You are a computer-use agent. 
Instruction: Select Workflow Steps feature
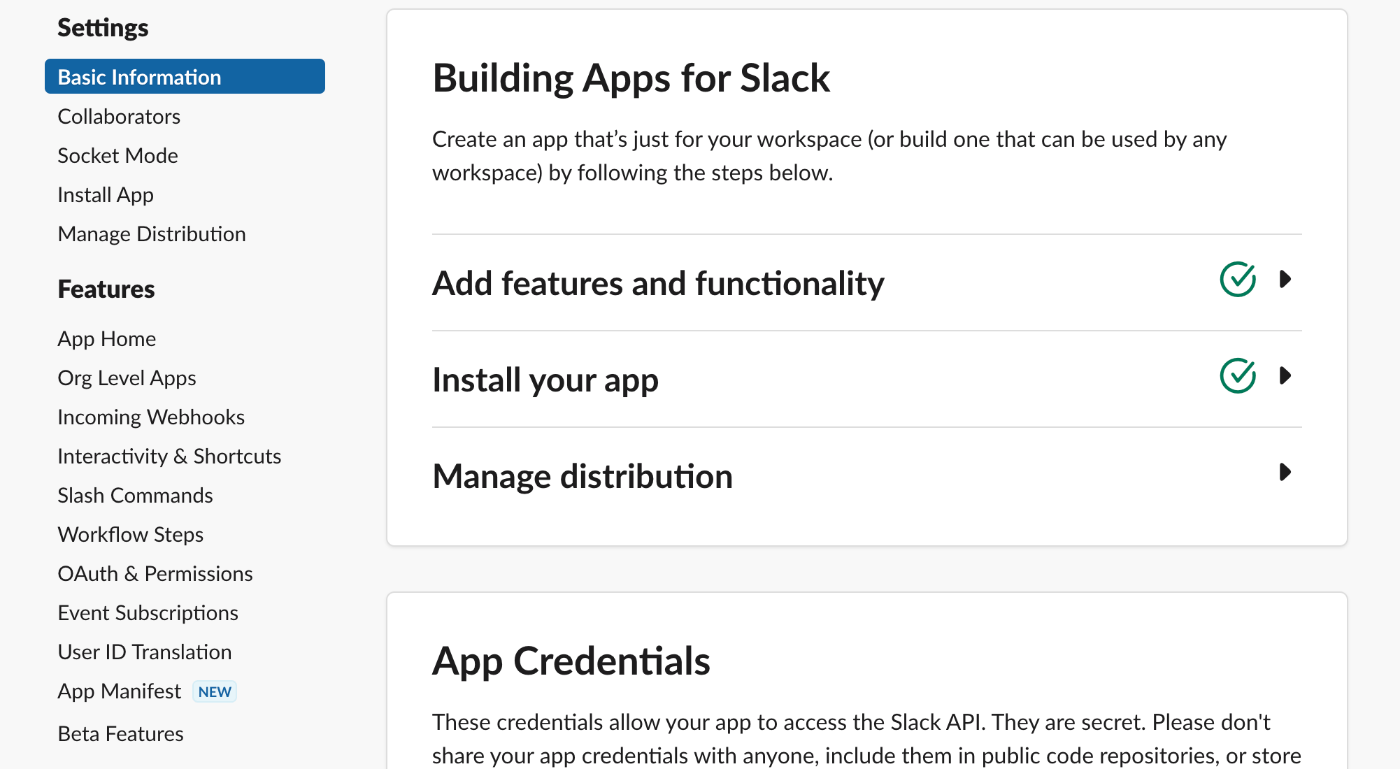(x=131, y=535)
